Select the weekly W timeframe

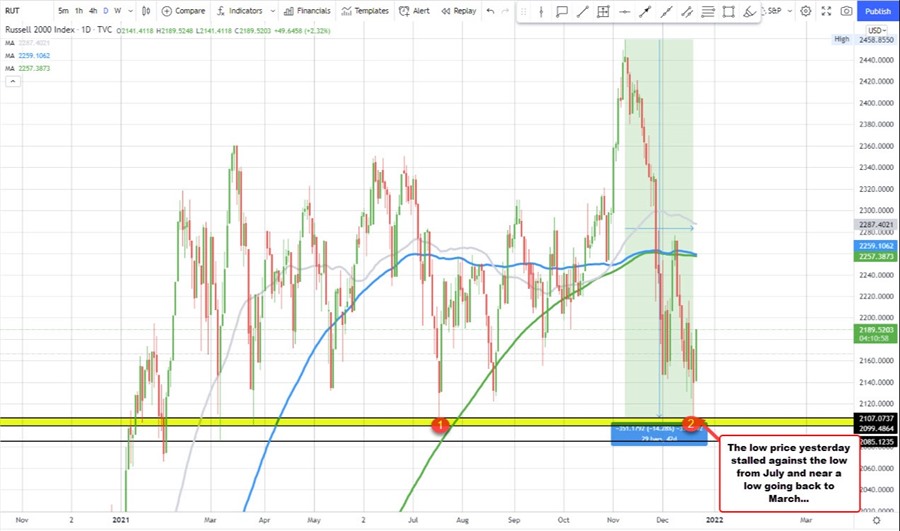point(118,11)
